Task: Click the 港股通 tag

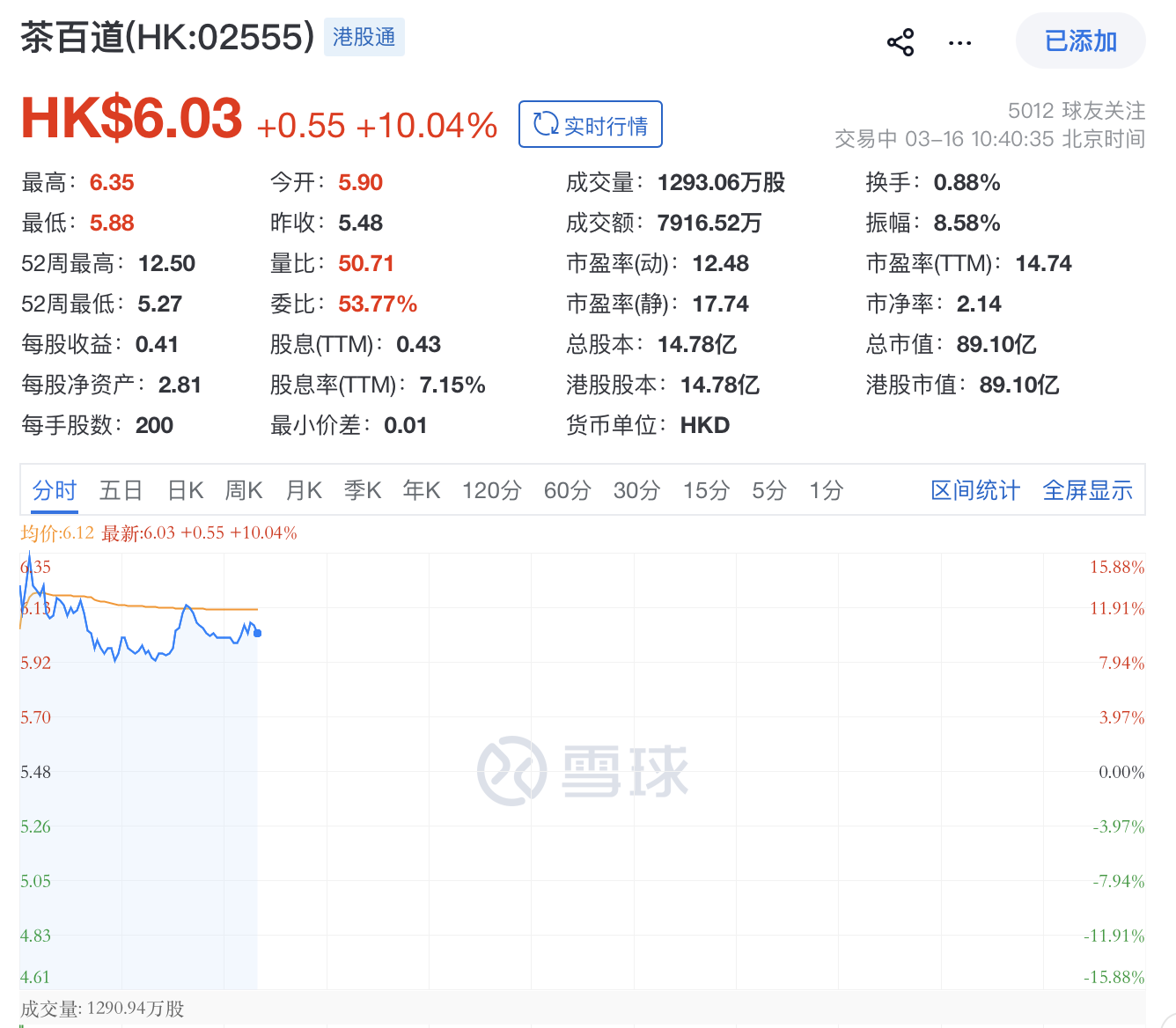Action: pyautogui.click(x=364, y=37)
